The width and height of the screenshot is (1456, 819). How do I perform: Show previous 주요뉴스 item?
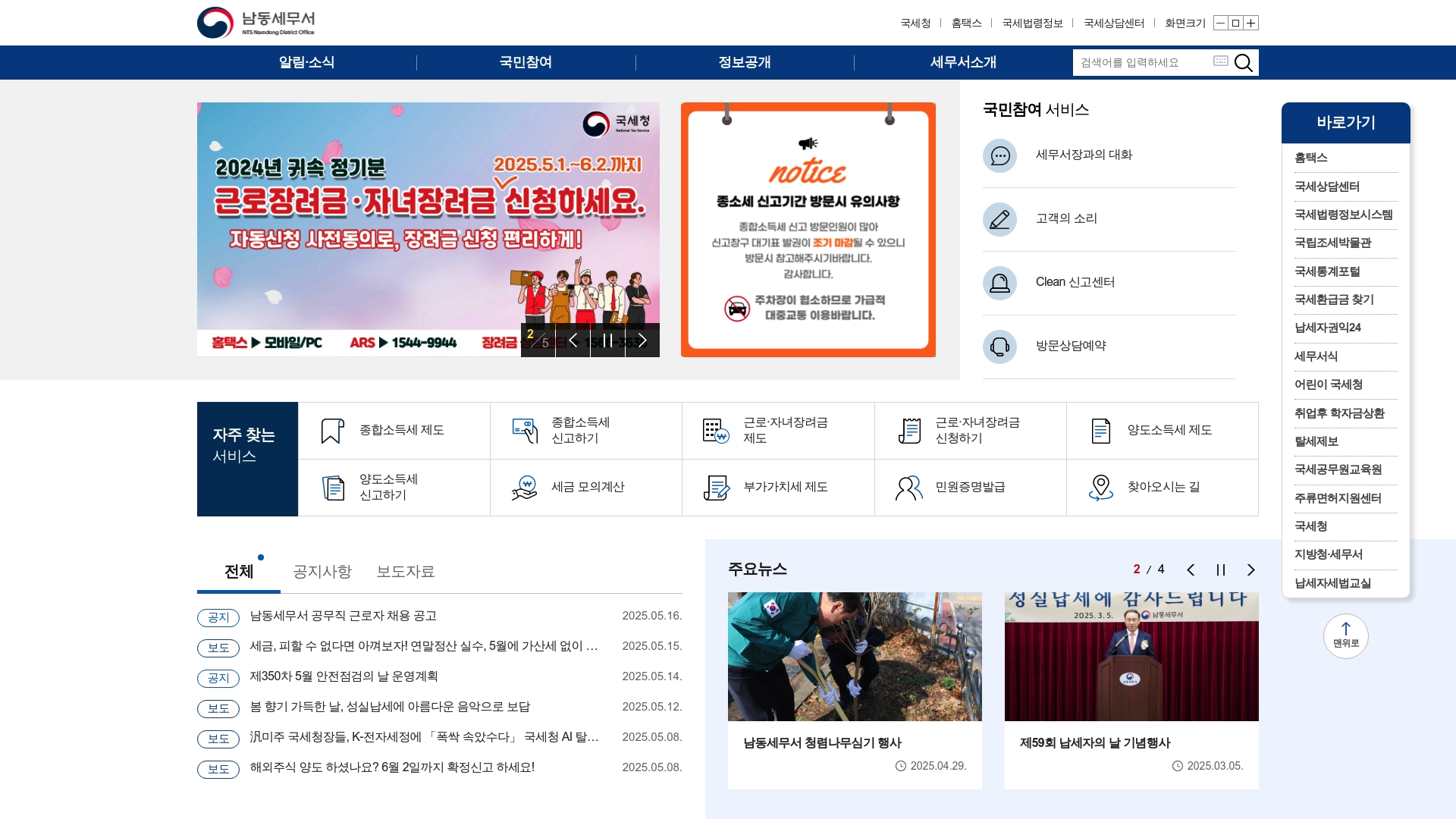pyautogui.click(x=1191, y=570)
